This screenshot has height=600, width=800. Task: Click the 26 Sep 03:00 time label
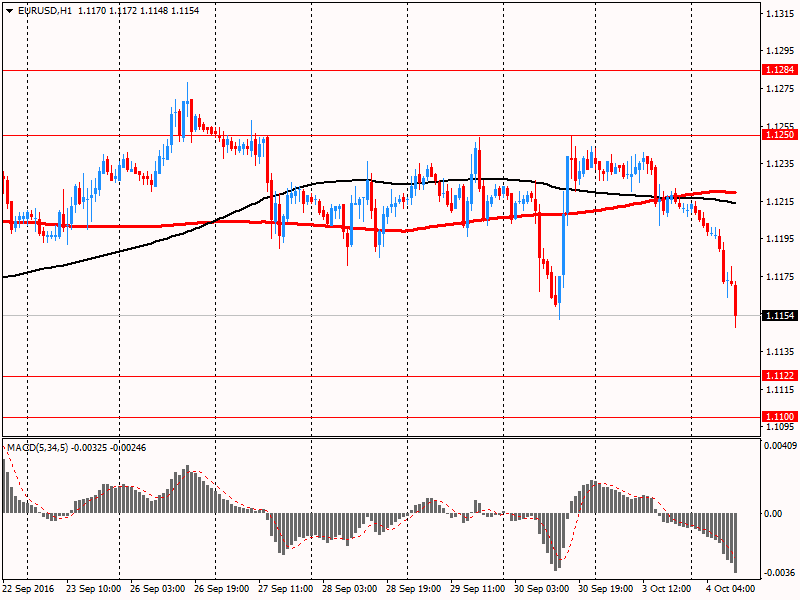point(157,589)
